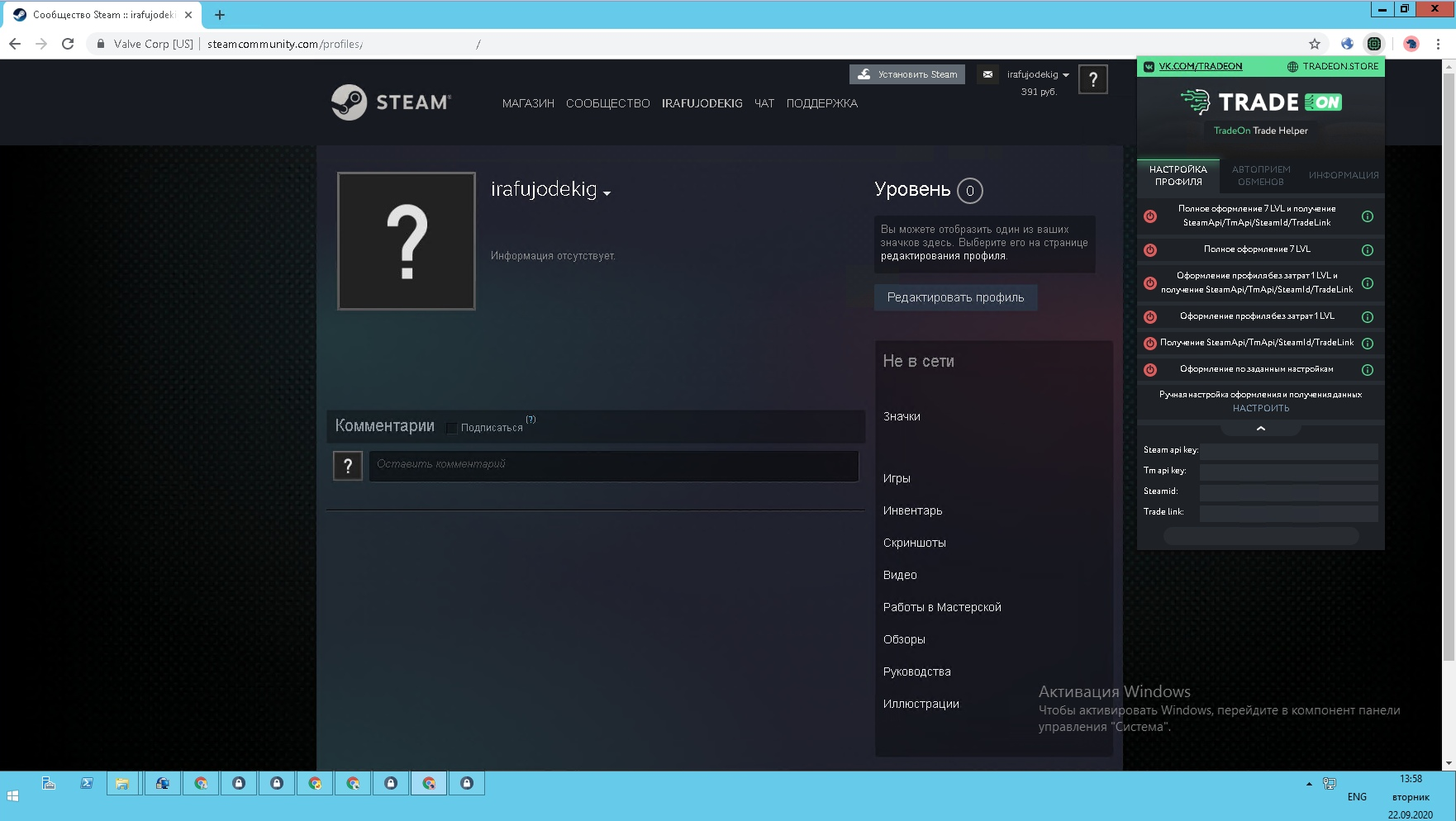Click НАСТРОИТЬ manual settings link
Viewport: 1456px width, 821px height.
coord(1261,409)
